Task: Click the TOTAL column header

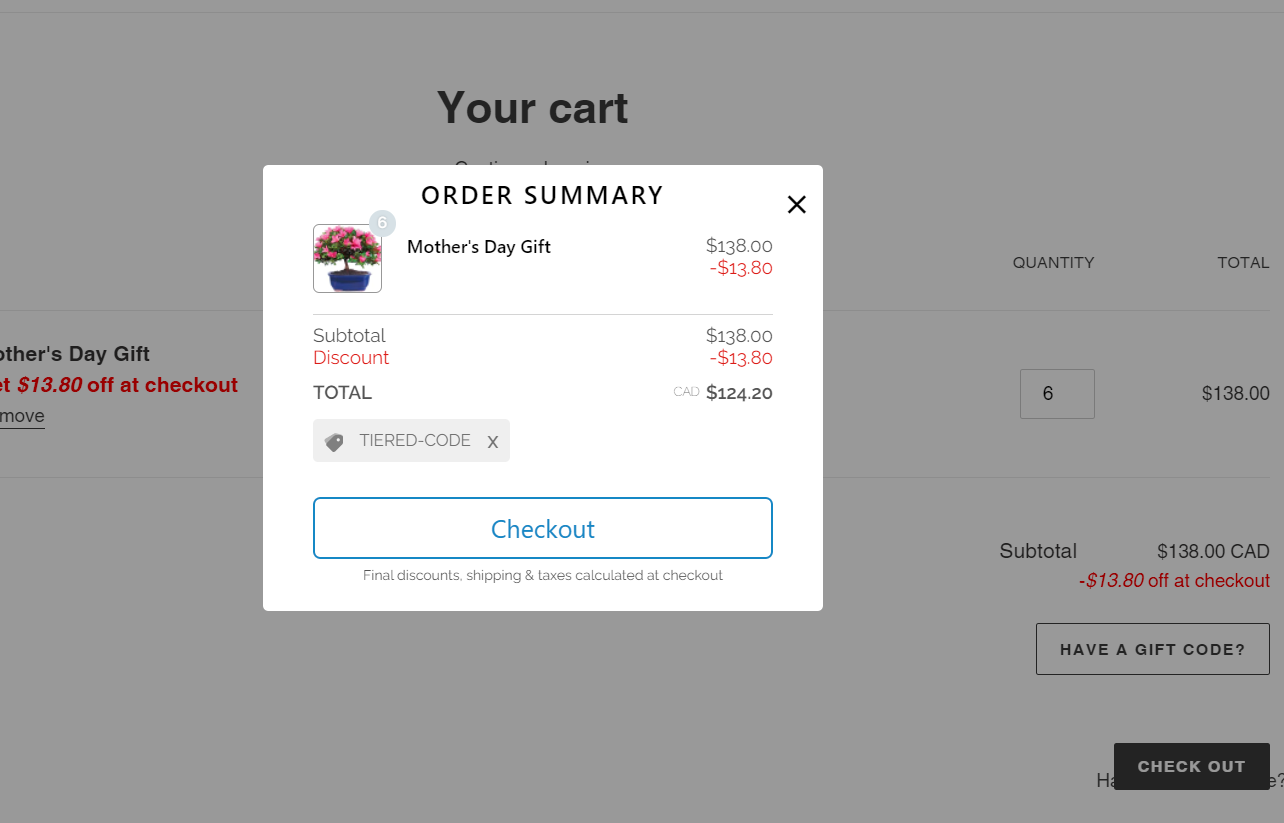Action: 1243,263
